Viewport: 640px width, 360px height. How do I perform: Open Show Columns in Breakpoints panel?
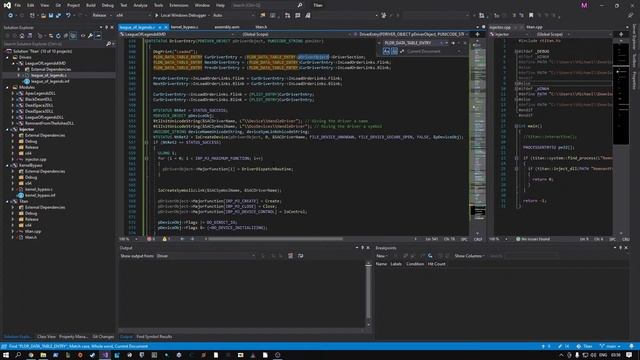(469, 256)
